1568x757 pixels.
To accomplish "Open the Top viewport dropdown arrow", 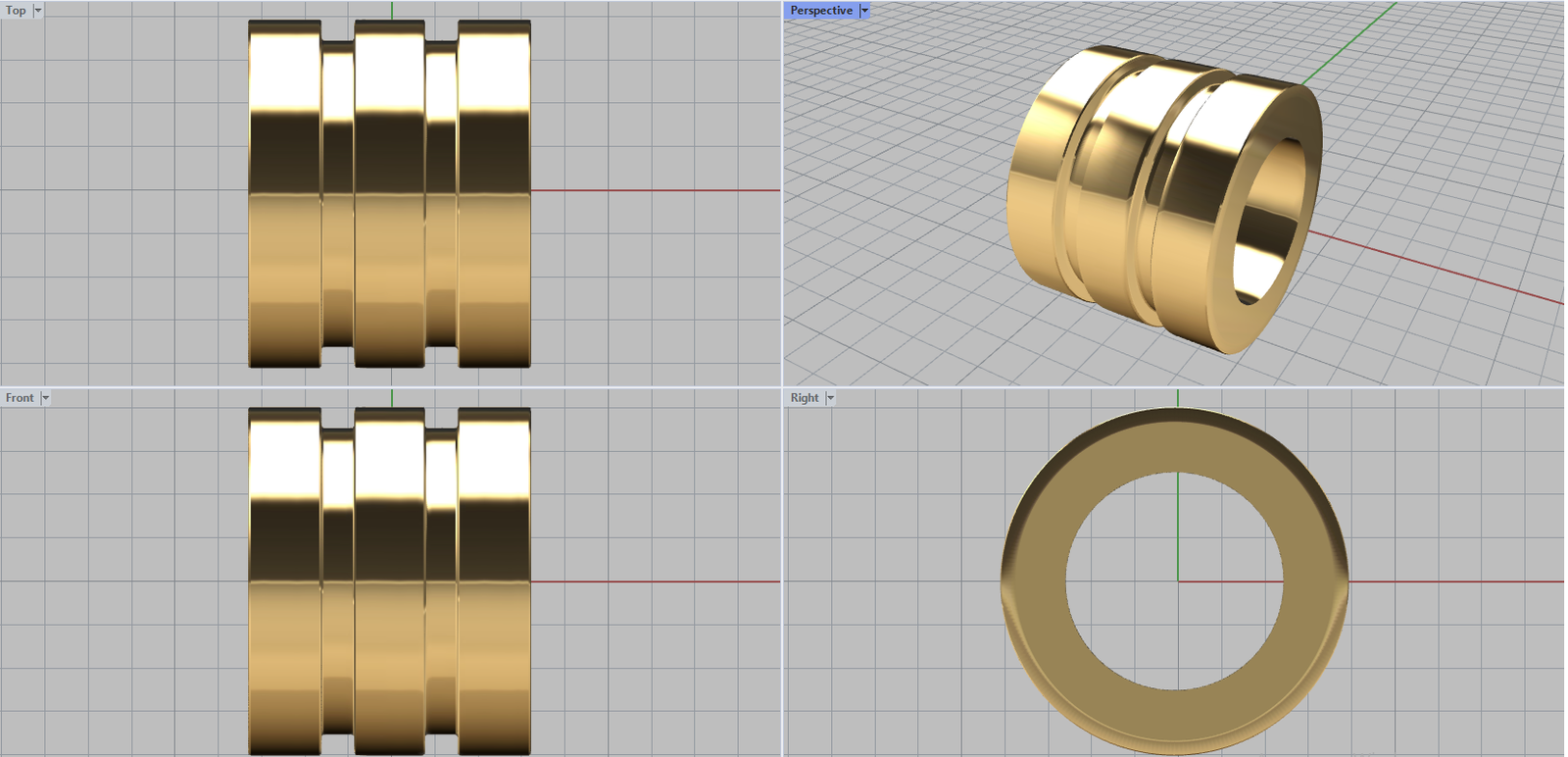I will [38, 11].
